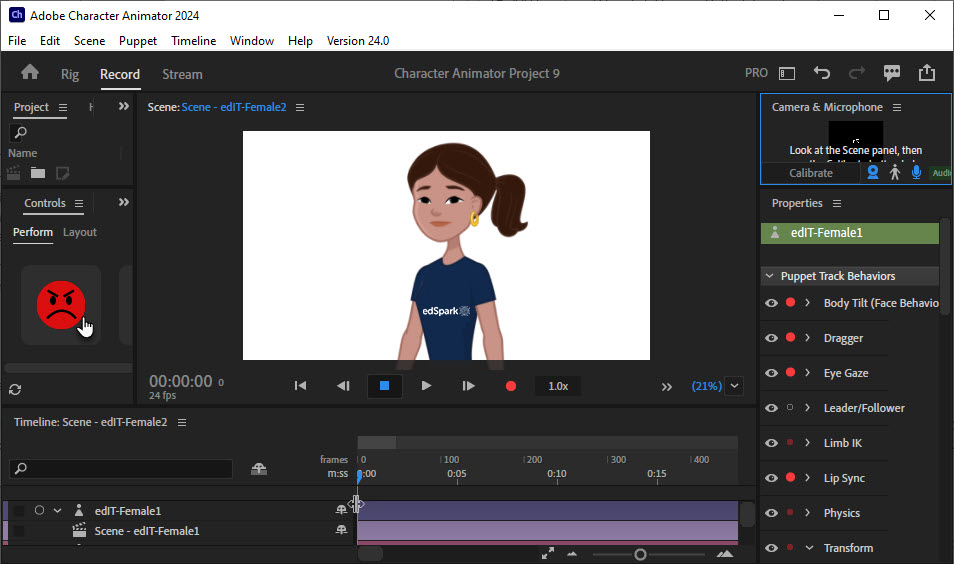954x564 pixels.
Task: Toggle the solo circle on the edIT-Female1 track
Action: click(x=40, y=510)
